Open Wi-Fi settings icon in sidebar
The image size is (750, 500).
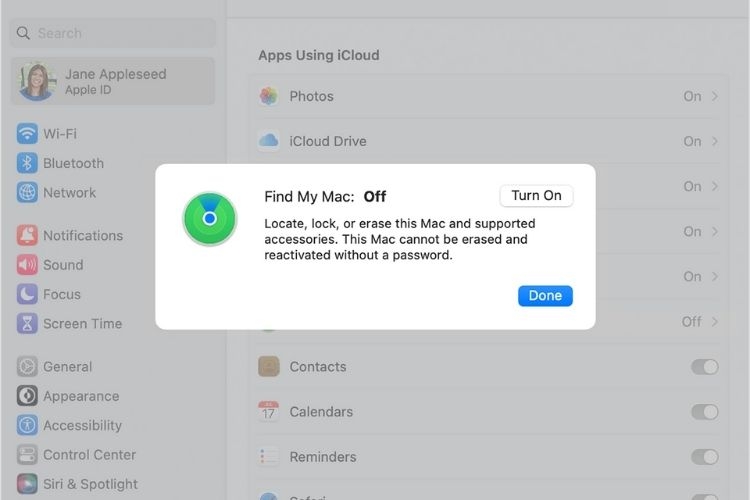point(27,133)
